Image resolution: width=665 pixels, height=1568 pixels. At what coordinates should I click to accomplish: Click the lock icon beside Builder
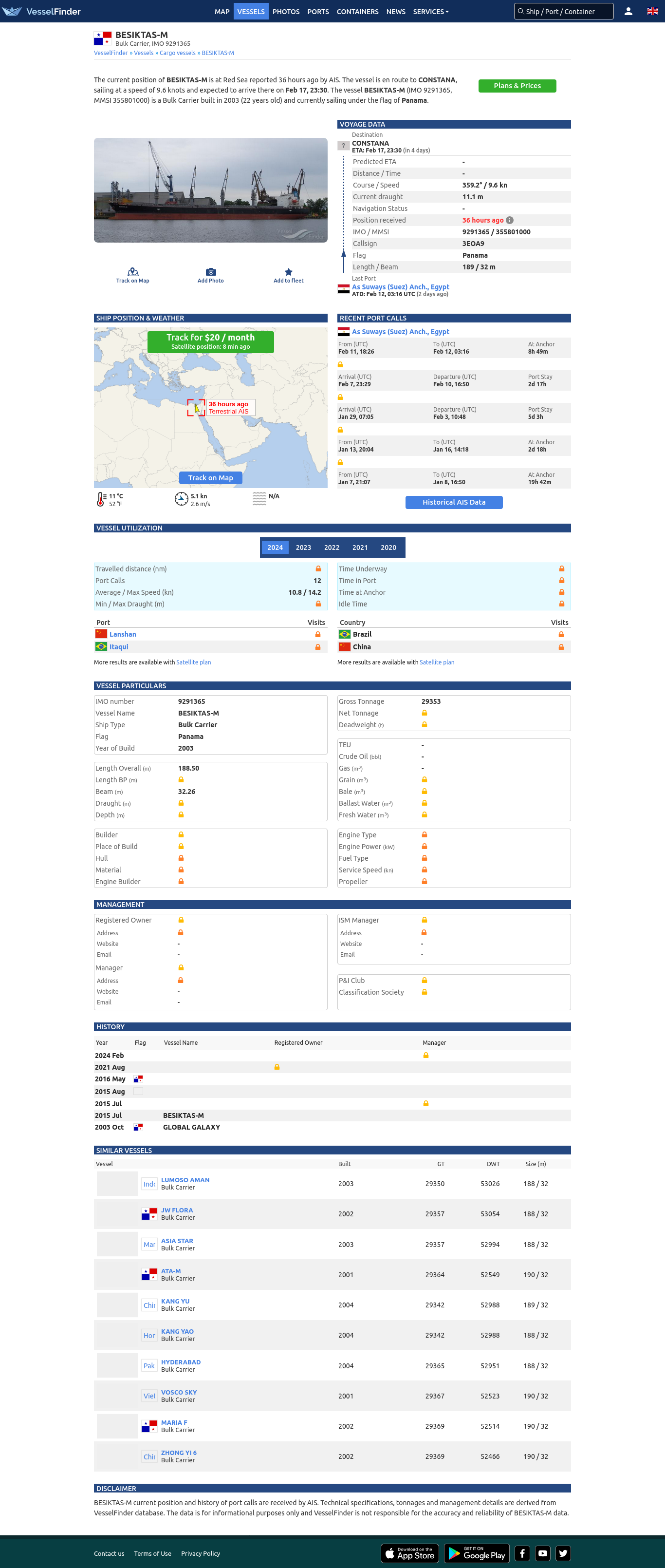tap(181, 834)
